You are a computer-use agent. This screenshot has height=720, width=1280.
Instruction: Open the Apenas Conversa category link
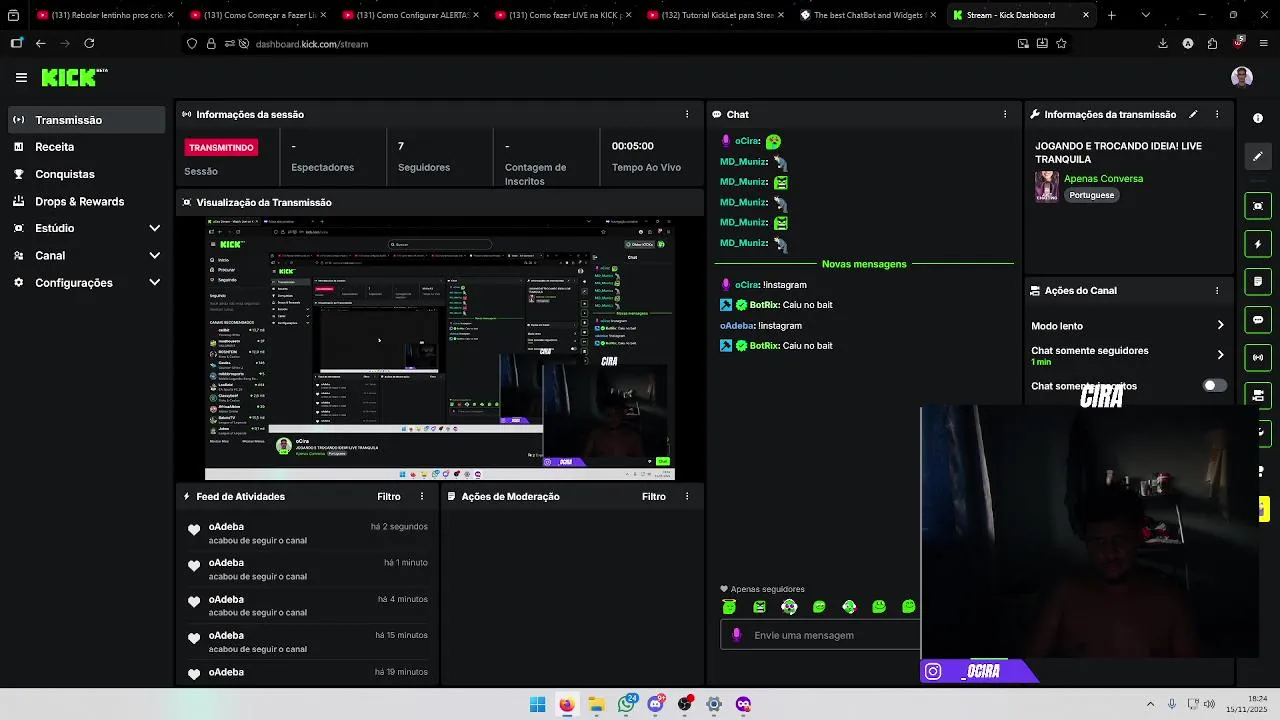[x=1103, y=178]
